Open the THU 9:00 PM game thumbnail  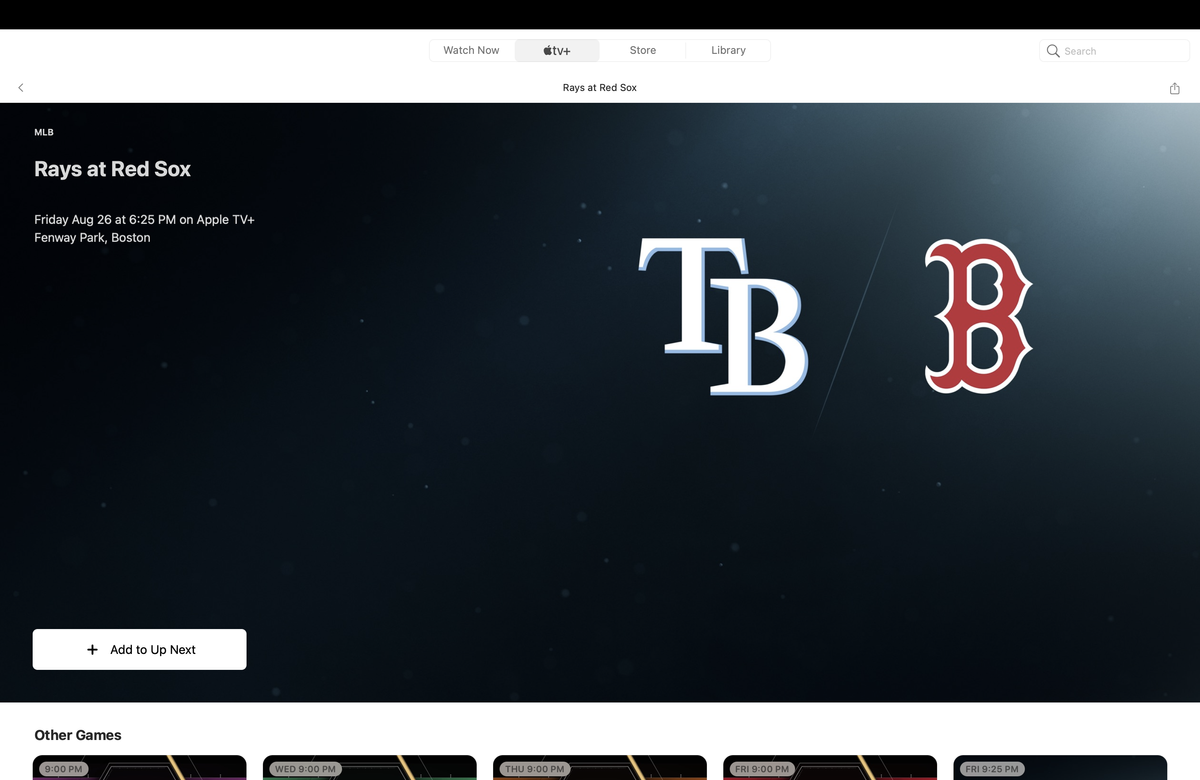pyautogui.click(x=599, y=769)
